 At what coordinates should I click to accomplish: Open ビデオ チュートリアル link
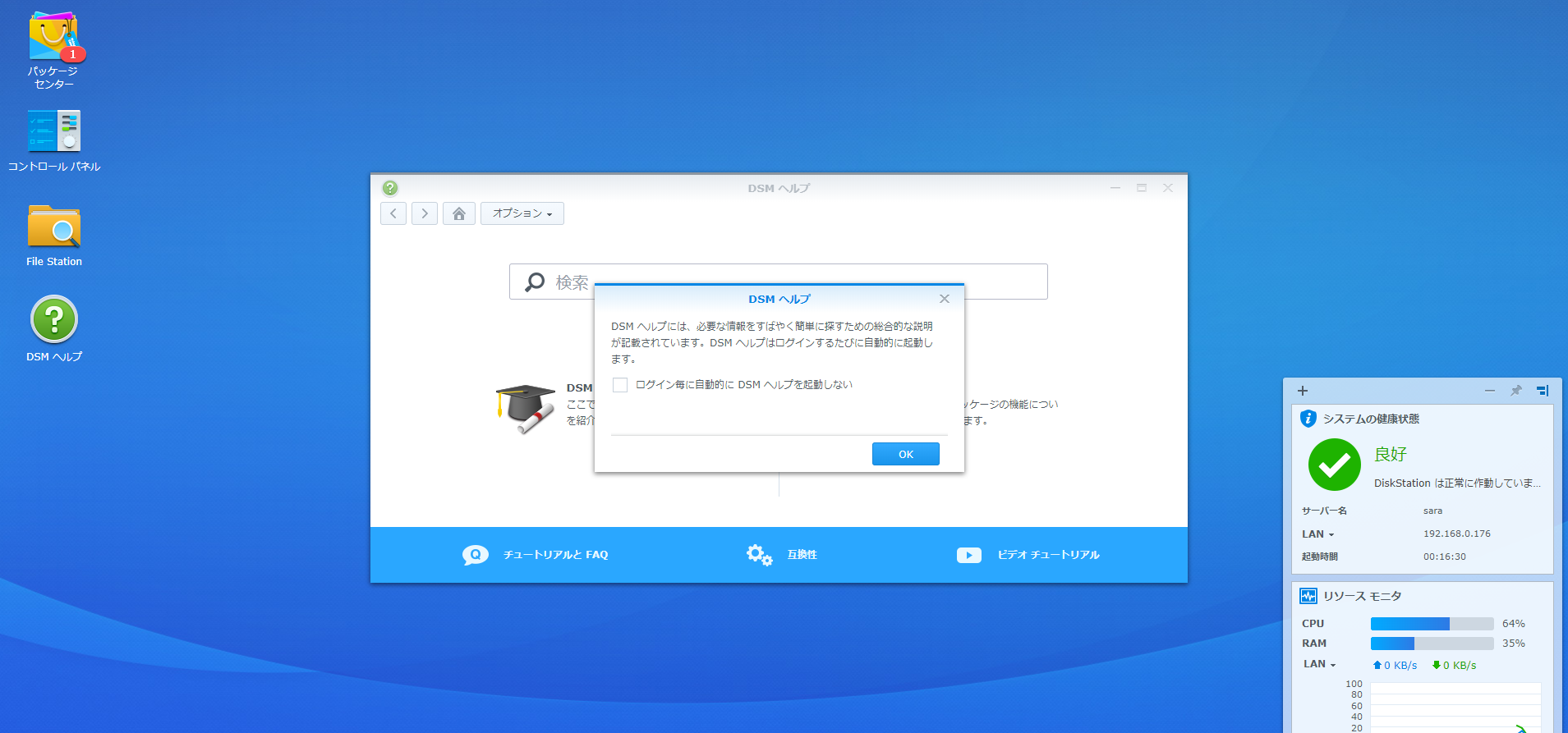[1049, 555]
